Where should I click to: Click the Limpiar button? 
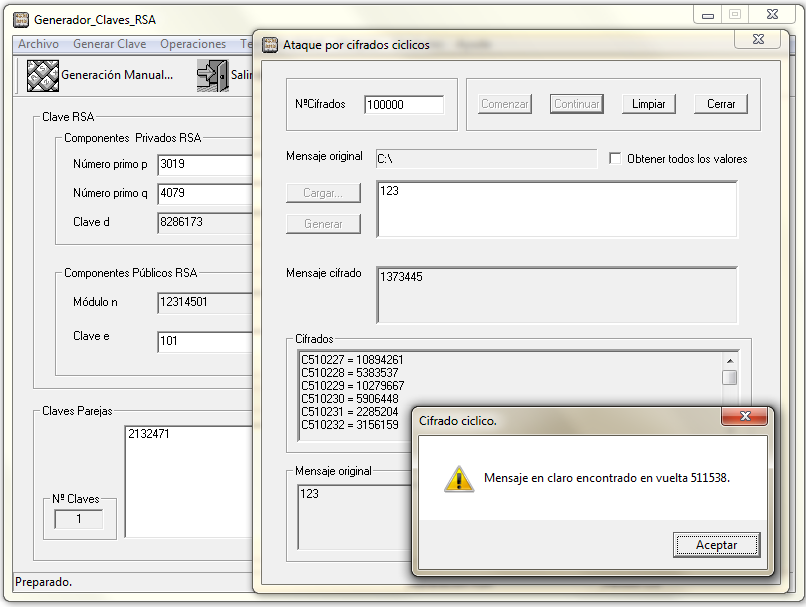[649, 104]
